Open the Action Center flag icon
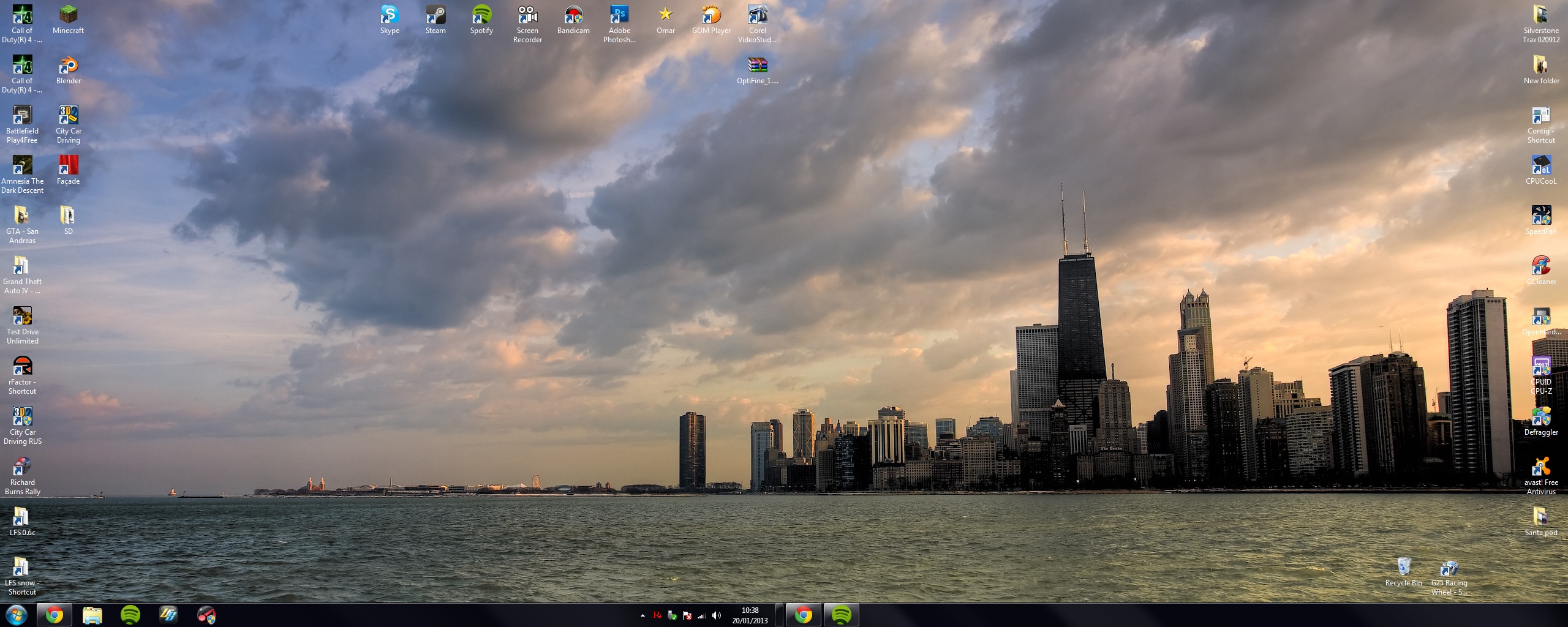Image resolution: width=1568 pixels, height=627 pixels. (687, 615)
